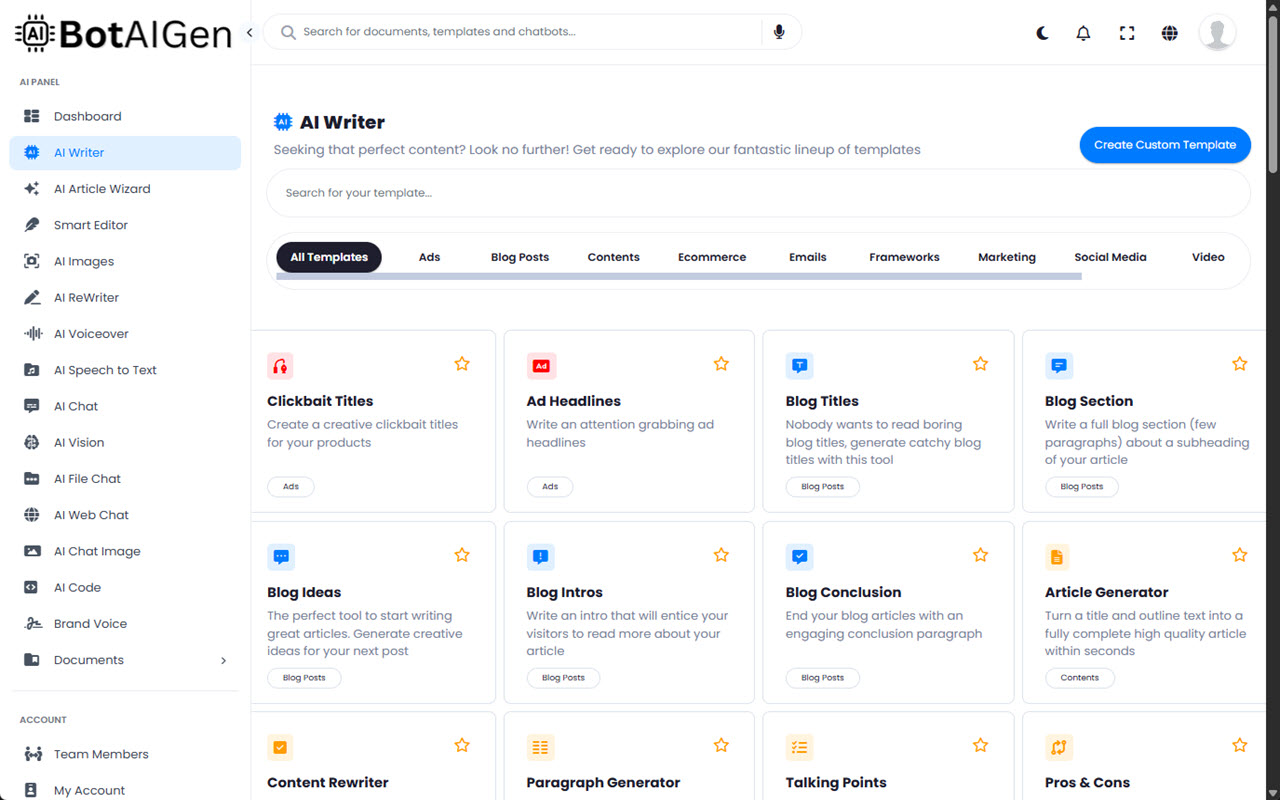Click Create Custom Template button
1280x800 pixels.
(1165, 145)
